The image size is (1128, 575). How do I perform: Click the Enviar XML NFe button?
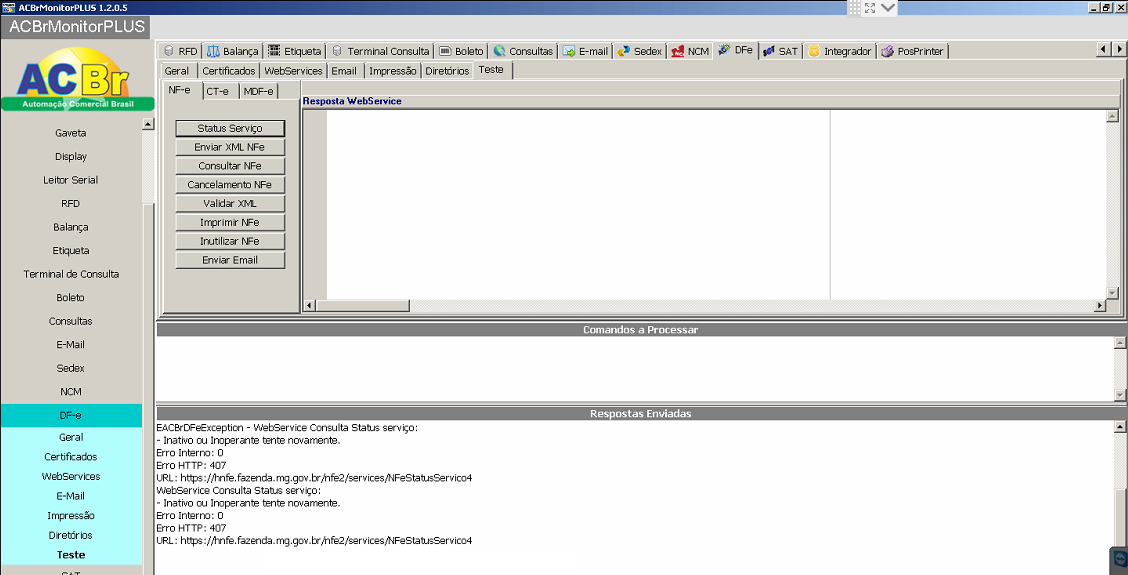[230, 147]
